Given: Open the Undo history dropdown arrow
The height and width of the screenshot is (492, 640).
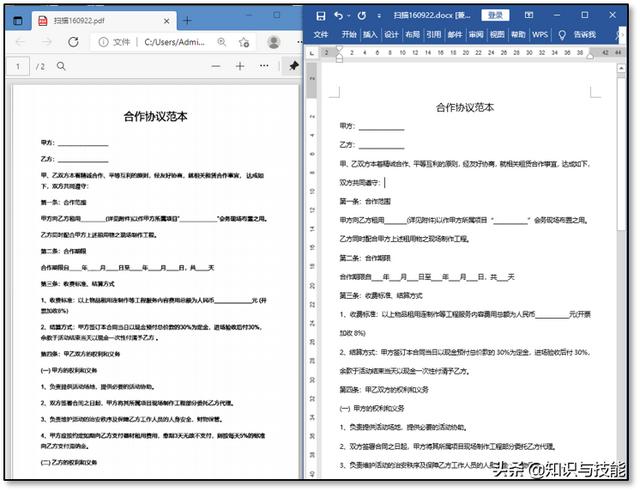Looking at the screenshot, I should coord(349,16).
